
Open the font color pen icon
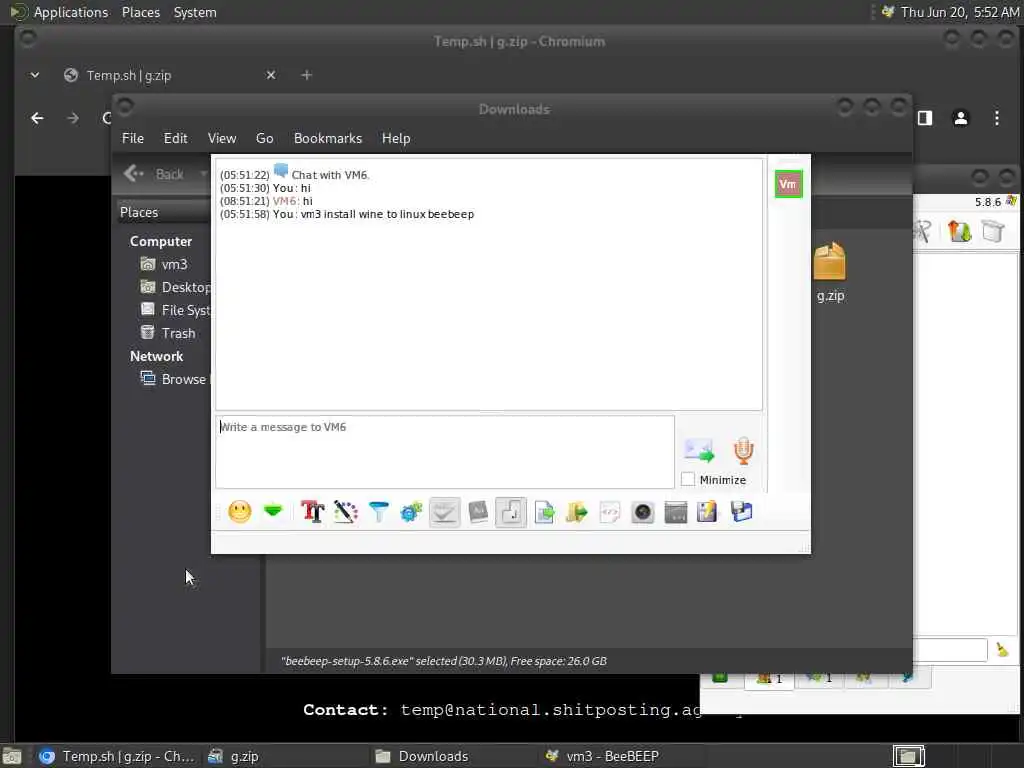pyautogui.click(x=345, y=511)
